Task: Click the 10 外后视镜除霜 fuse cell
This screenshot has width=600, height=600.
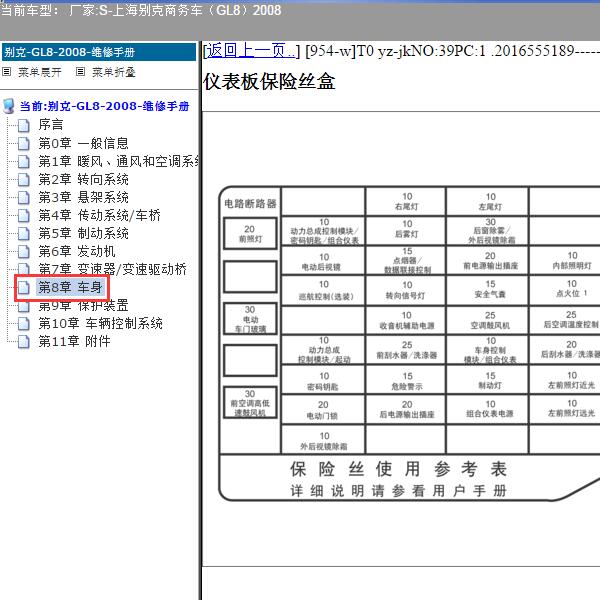Action: click(x=323, y=439)
